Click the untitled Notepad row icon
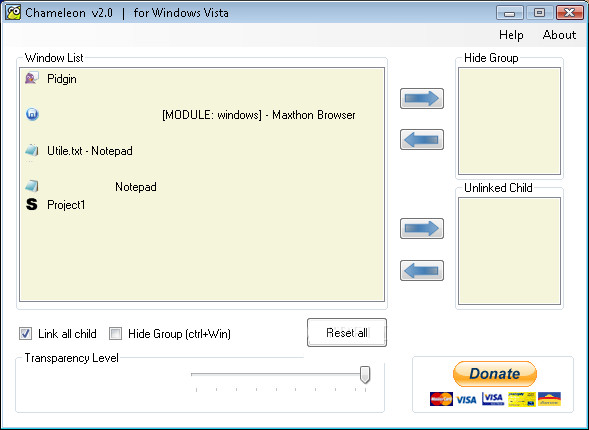589x430 pixels. point(32,186)
